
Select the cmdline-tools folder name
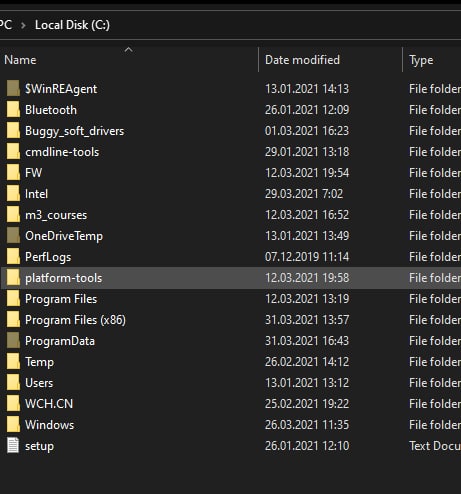tap(62, 152)
